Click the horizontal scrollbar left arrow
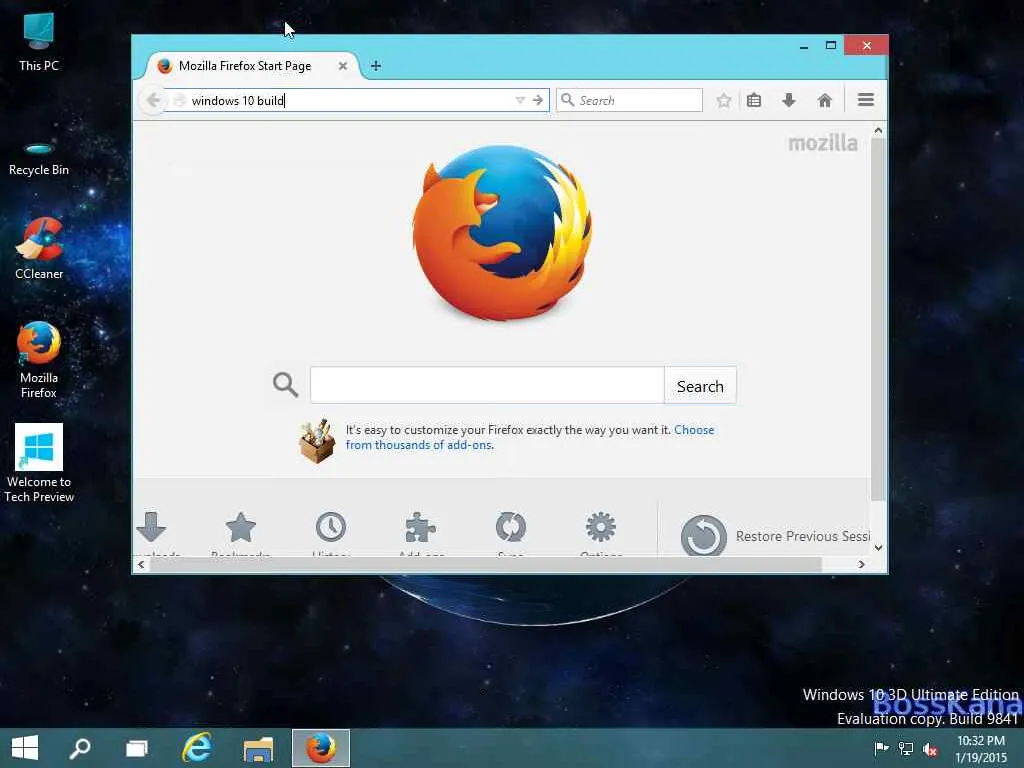Screen dimensions: 1024x768 (141, 564)
